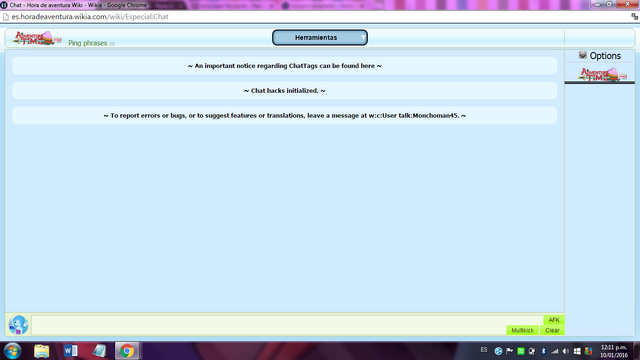
Task: Clear the chat with the Clear button
Action: (x=552, y=330)
